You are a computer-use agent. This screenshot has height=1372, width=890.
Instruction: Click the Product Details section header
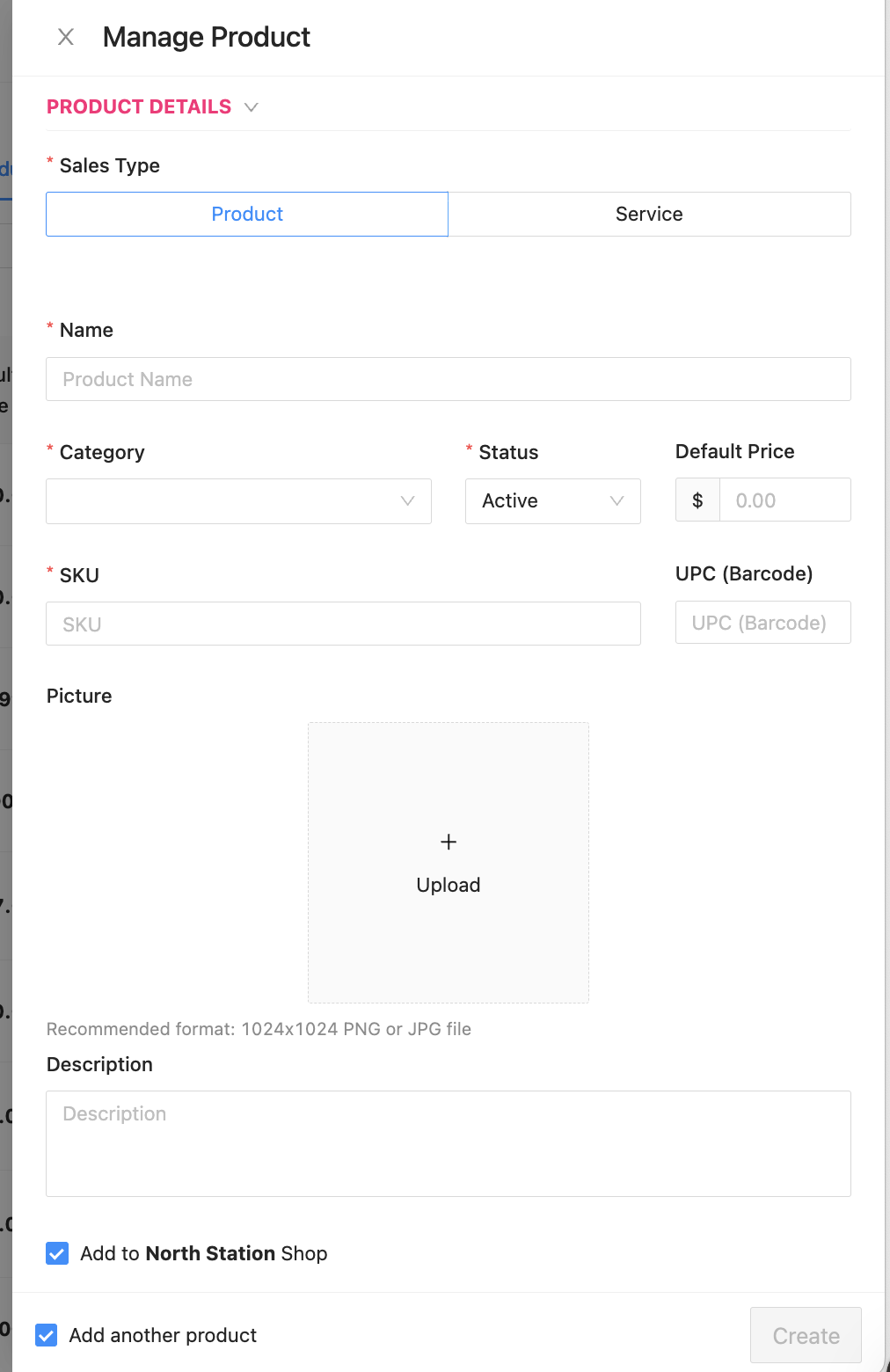(x=139, y=107)
